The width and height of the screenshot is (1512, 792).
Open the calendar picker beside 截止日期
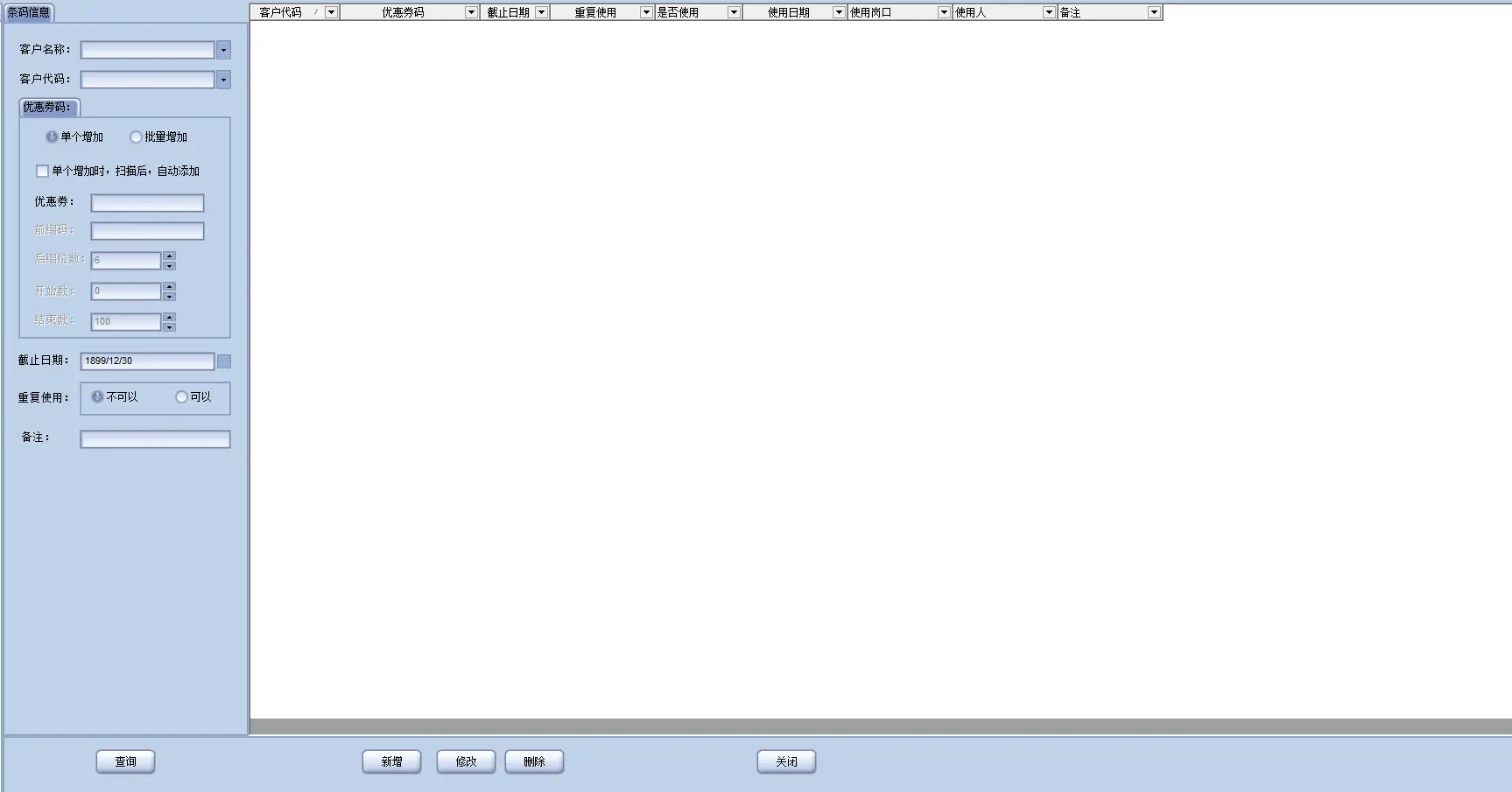(x=224, y=361)
